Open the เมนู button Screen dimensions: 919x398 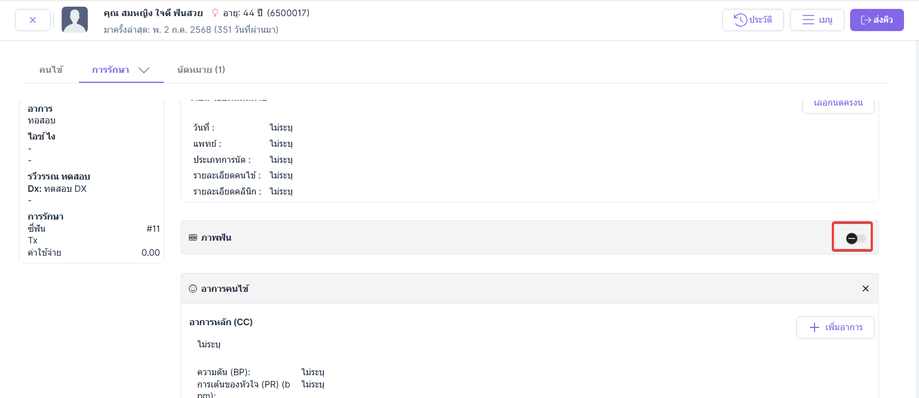tap(817, 20)
